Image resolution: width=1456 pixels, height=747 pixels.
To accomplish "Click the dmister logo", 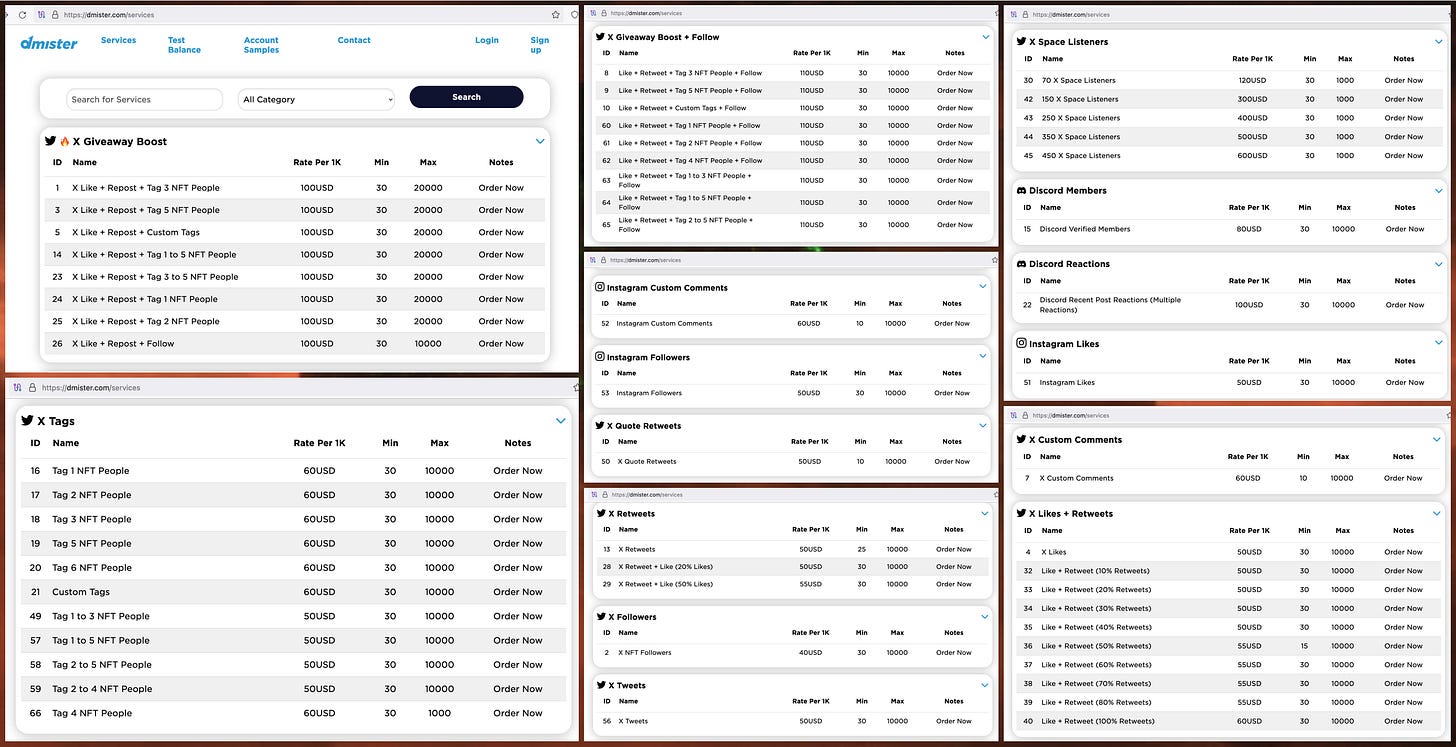I will coord(49,43).
